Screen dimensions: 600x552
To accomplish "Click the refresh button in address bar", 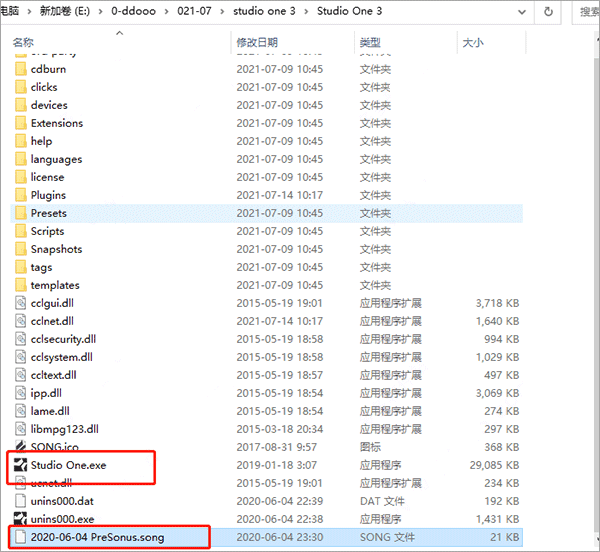I will [x=549, y=12].
